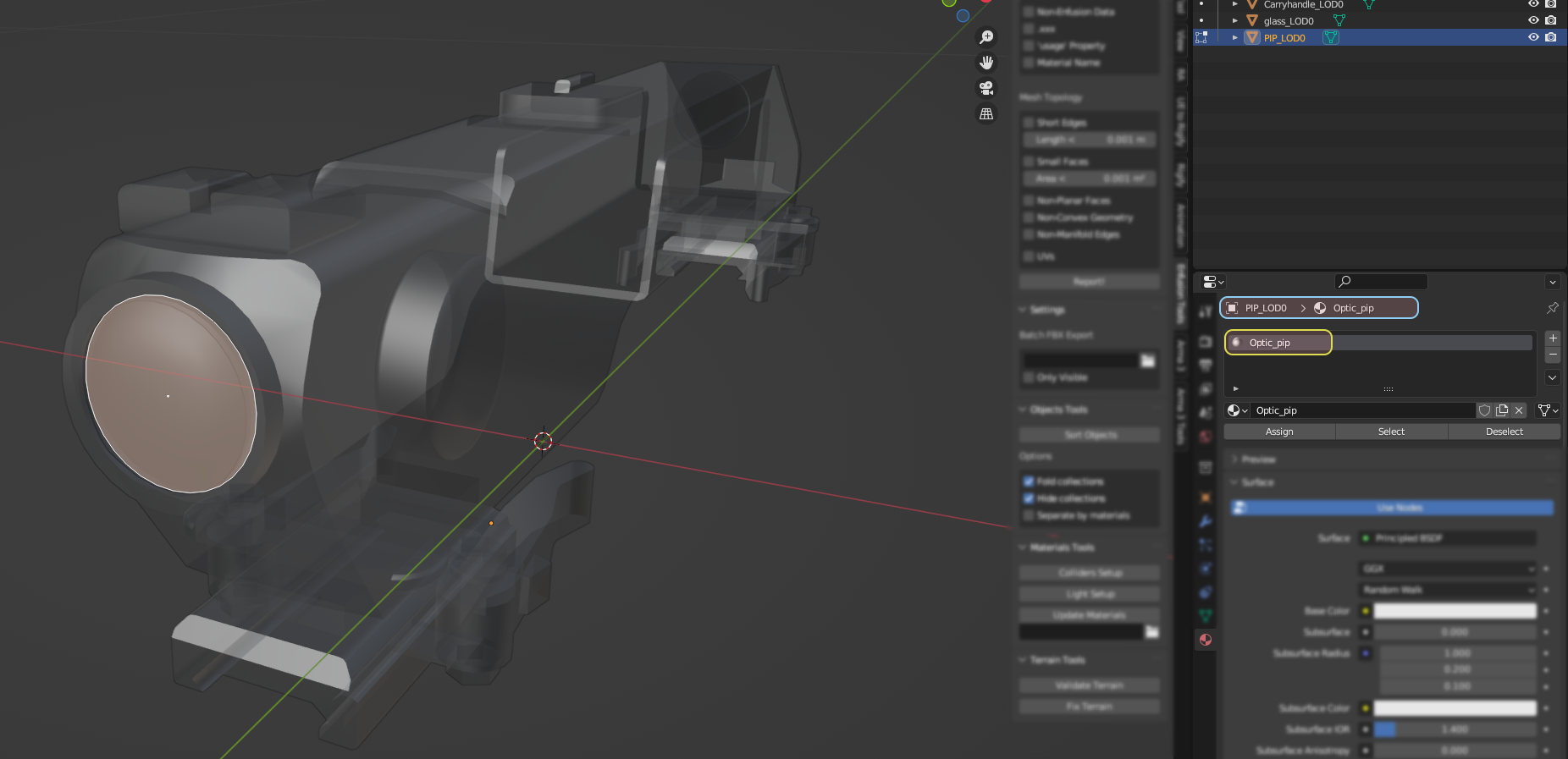Image resolution: width=1568 pixels, height=759 pixels.
Task: Hide PIP_LOD0 in viewport via eye icon
Action: pos(1533,37)
